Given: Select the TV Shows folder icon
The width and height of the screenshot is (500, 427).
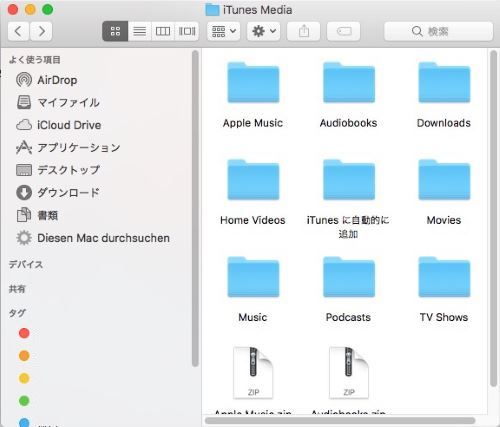Looking at the screenshot, I should pyautogui.click(x=444, y=277).
